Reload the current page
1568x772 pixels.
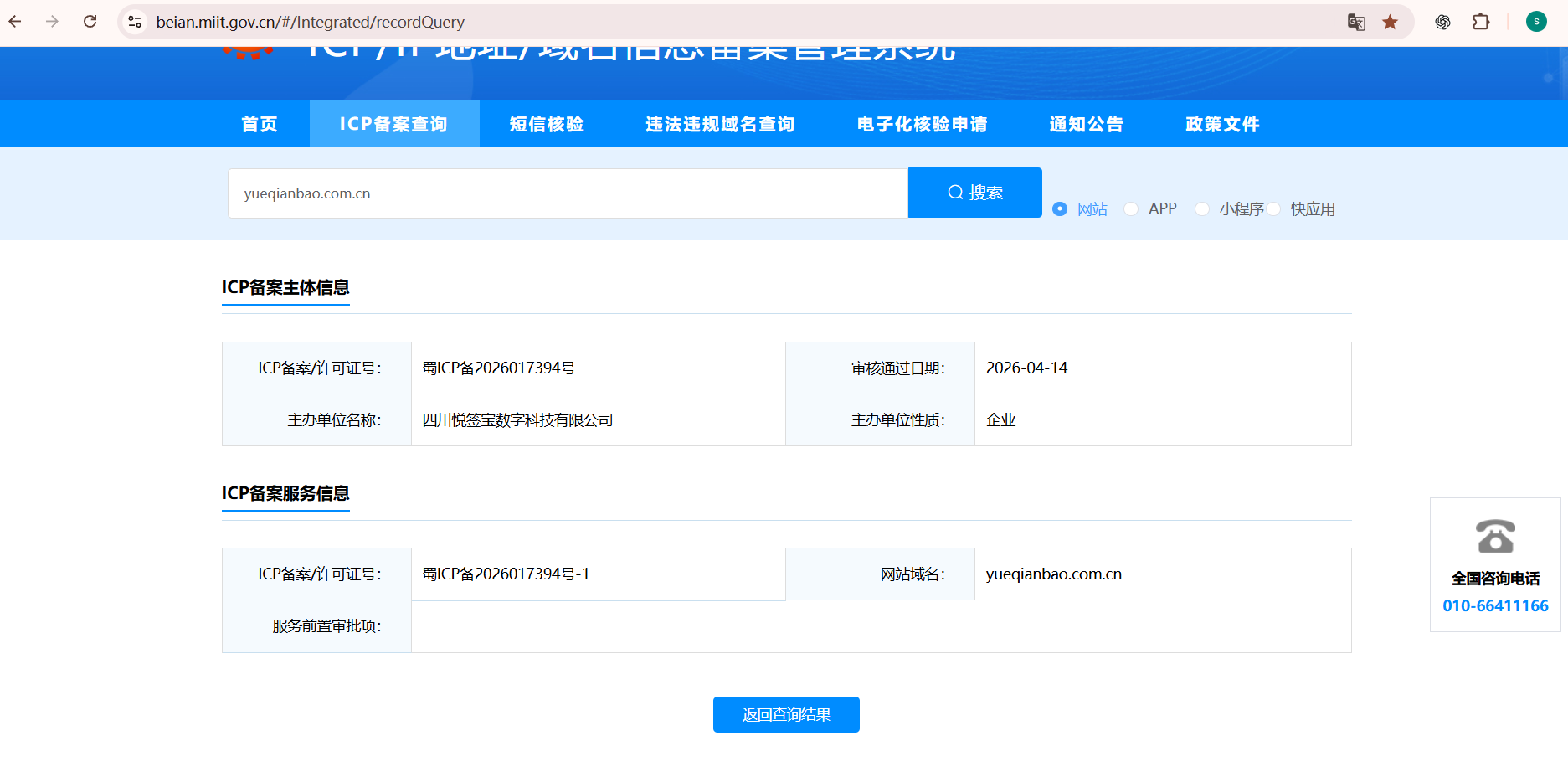pos(90,22)
